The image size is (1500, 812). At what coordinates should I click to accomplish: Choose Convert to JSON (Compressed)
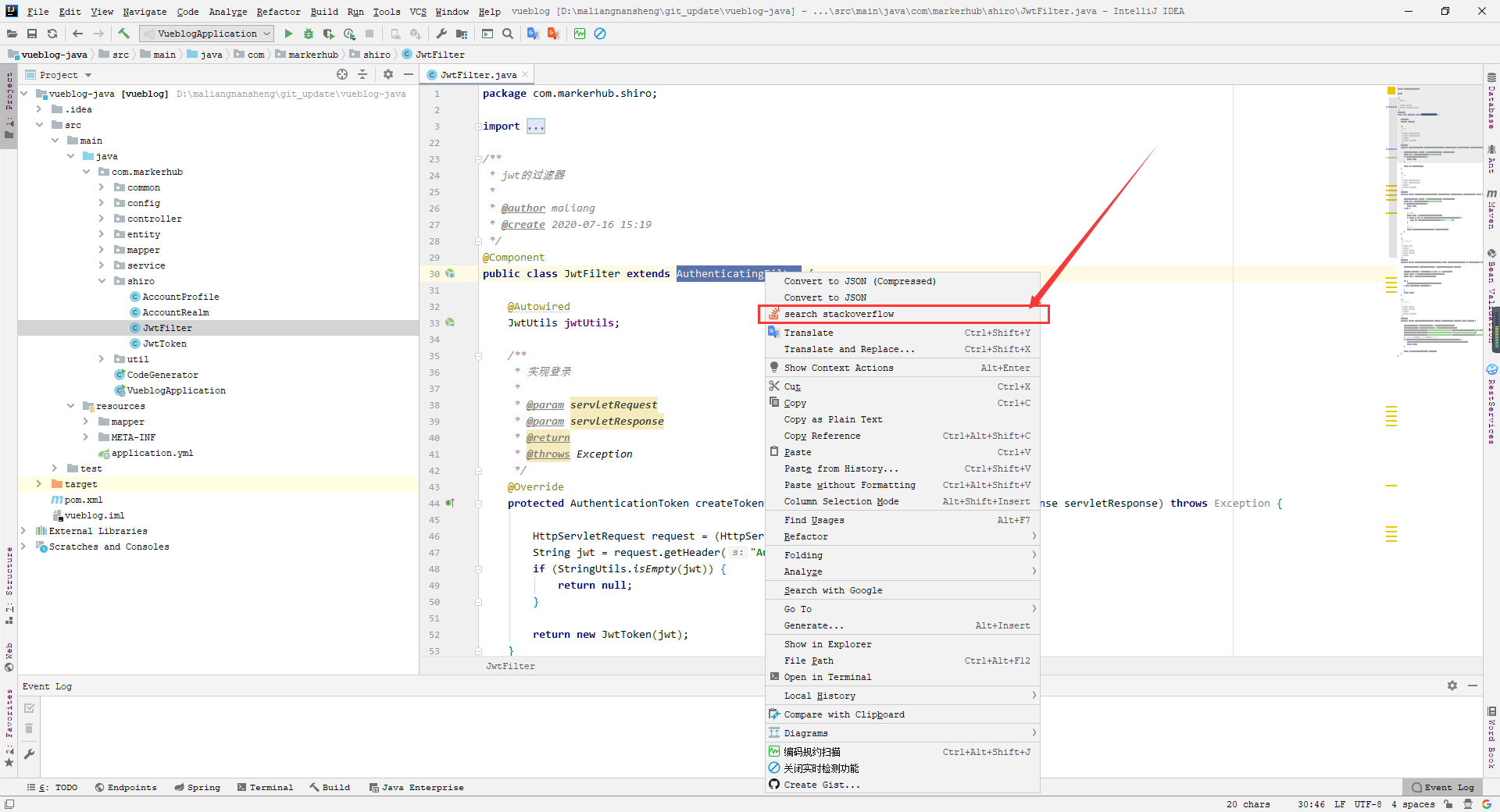[x=902, y=281]
